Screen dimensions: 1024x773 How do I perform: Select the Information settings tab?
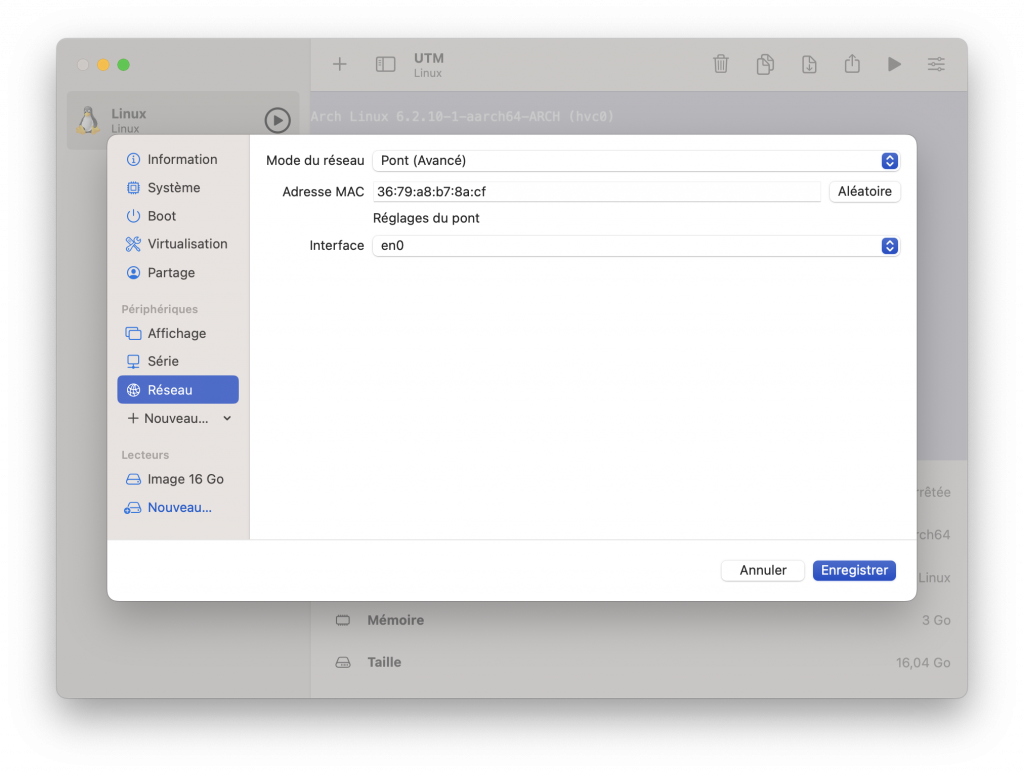(178, 159)
